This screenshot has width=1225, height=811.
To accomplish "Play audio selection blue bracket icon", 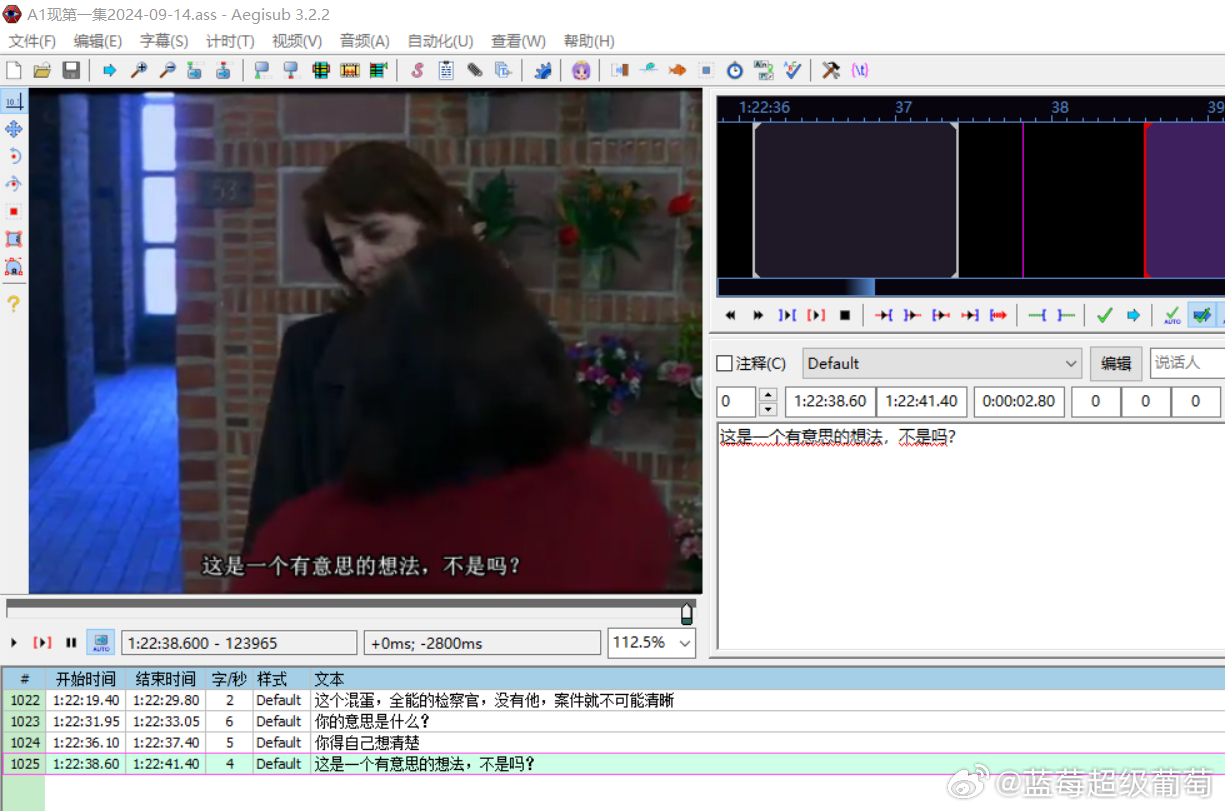I will [x=788, y=315].
